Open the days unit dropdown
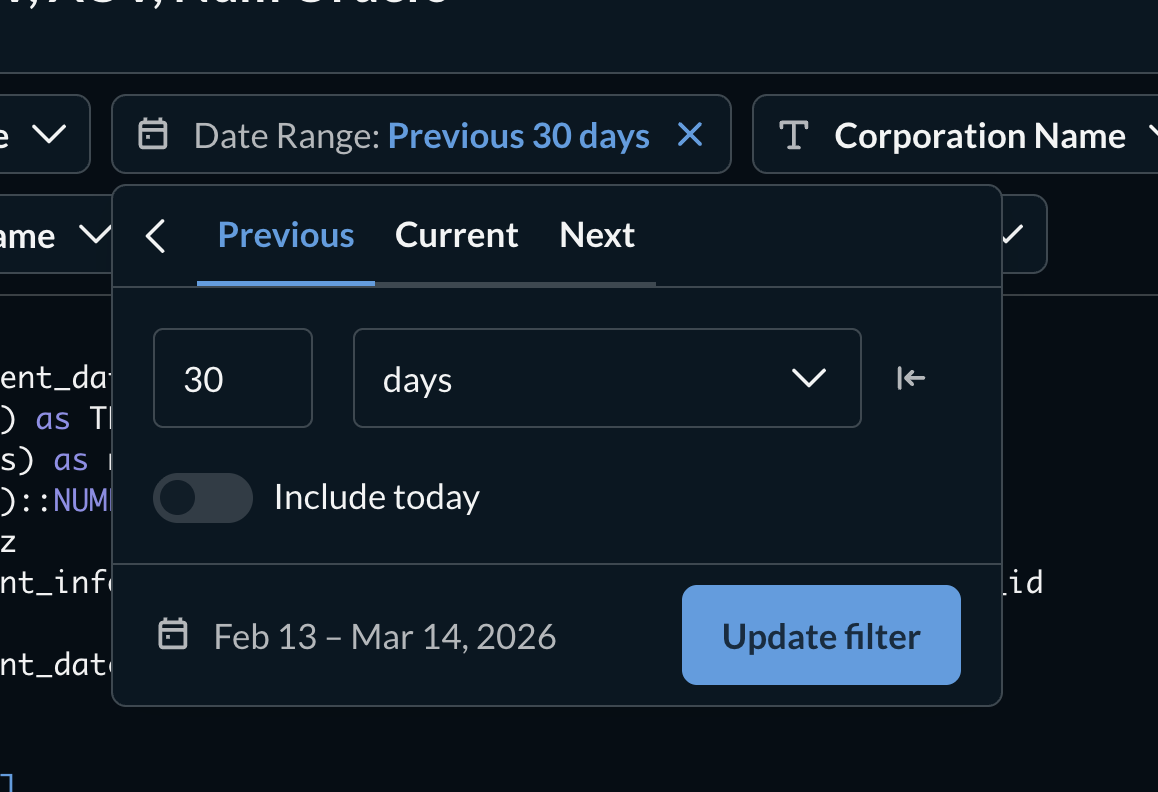This screenshot has width=1158, height=792. [607, 378]
